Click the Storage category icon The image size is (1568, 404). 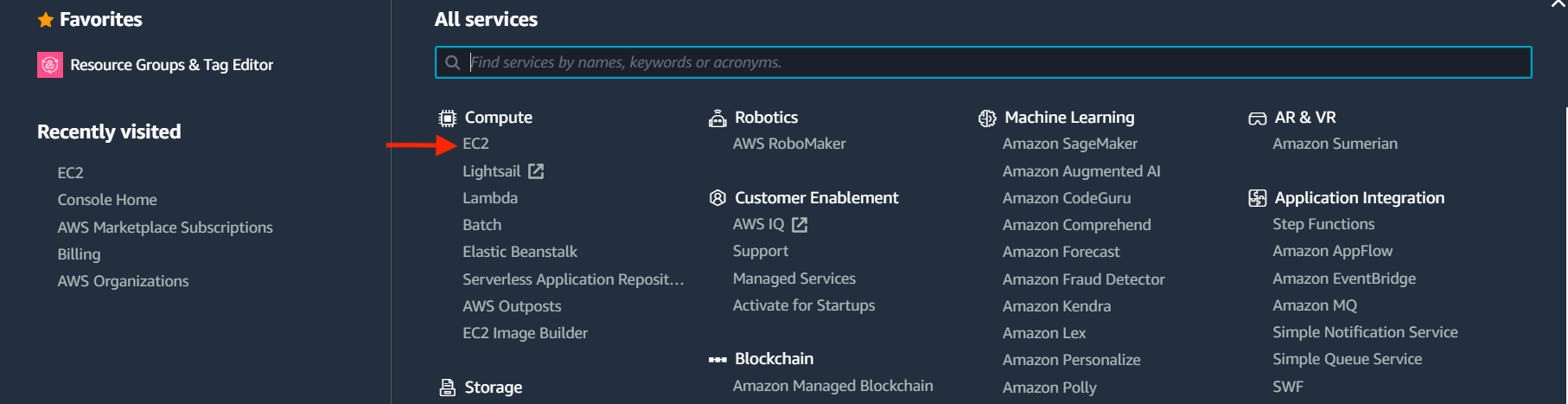click(x=447, y=388)
